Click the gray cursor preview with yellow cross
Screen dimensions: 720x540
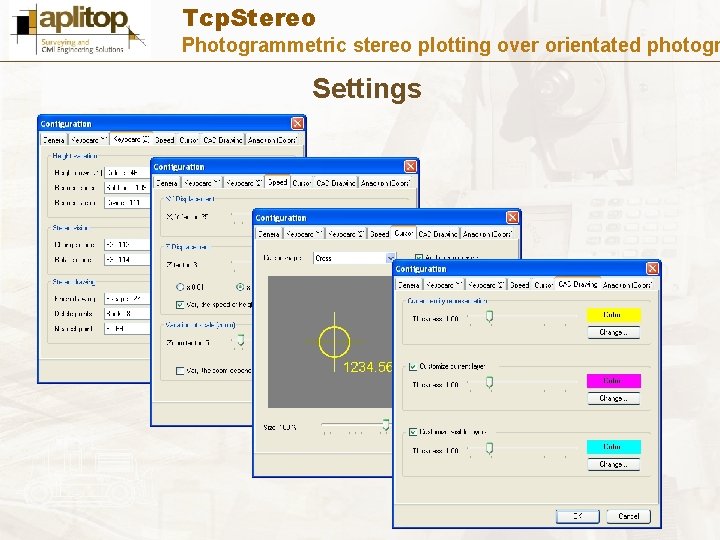tap(330, 342)
